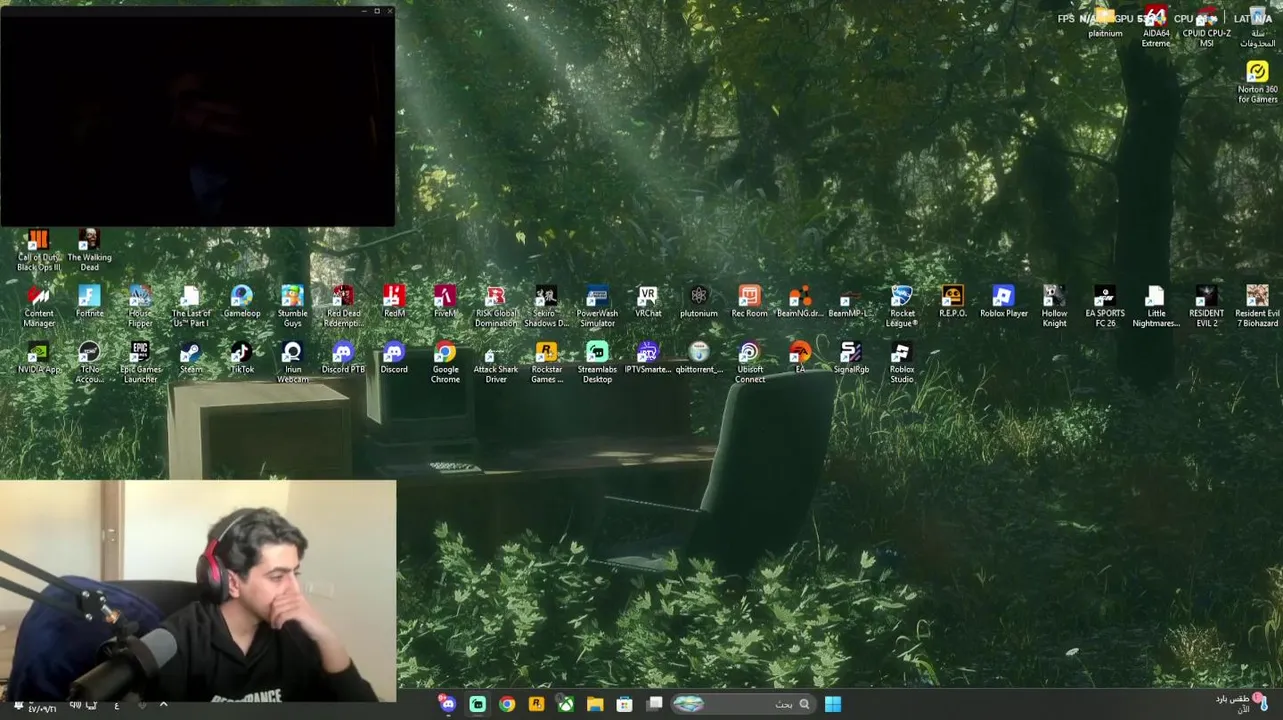Select the Google Chrome desktop icon
1283x720 pixels.
(445, 362)
